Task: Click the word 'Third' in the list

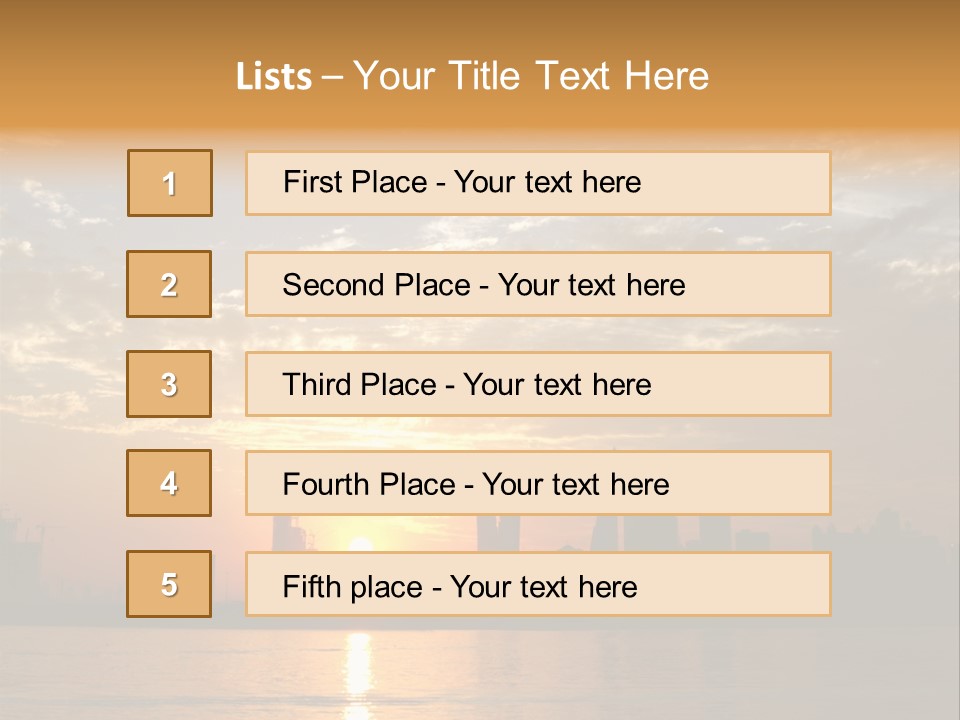Action: (313, 385)
